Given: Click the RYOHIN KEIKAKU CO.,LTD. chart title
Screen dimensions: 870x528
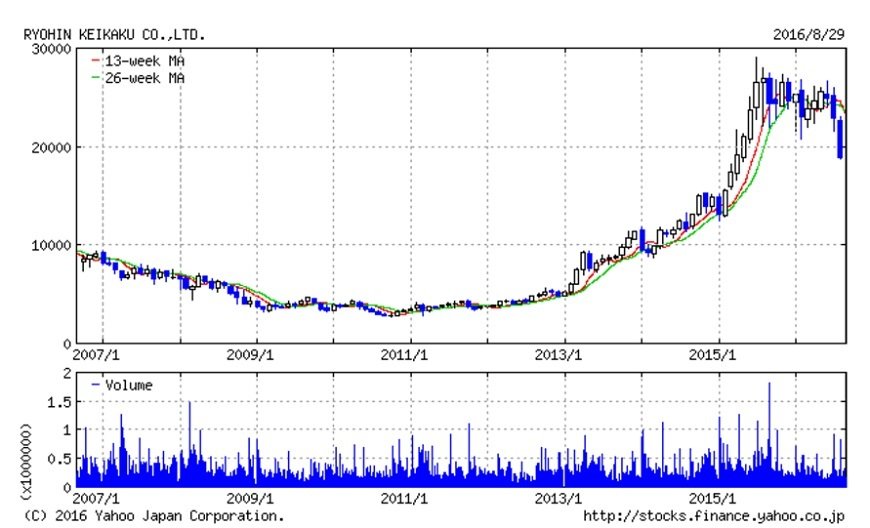Looking at the screenshot, I should tap(115, 34).
